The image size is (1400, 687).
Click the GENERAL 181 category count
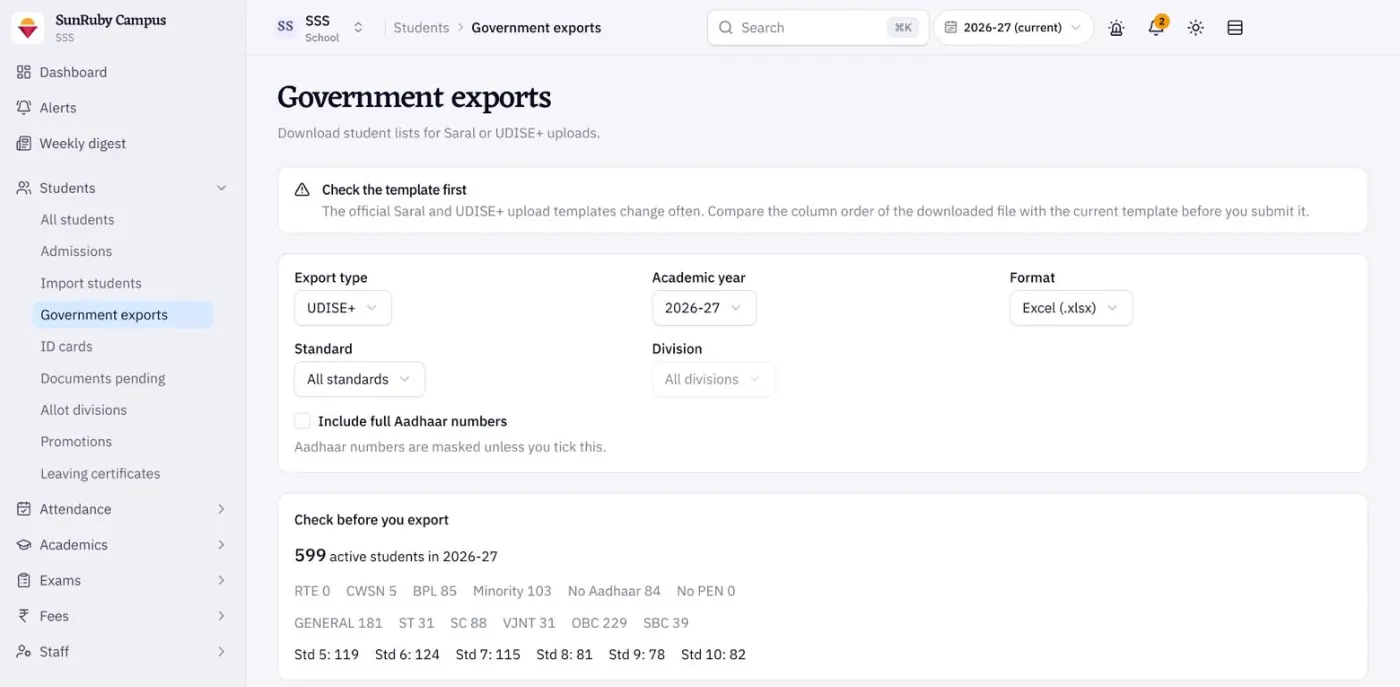click(x=338, y=623)
